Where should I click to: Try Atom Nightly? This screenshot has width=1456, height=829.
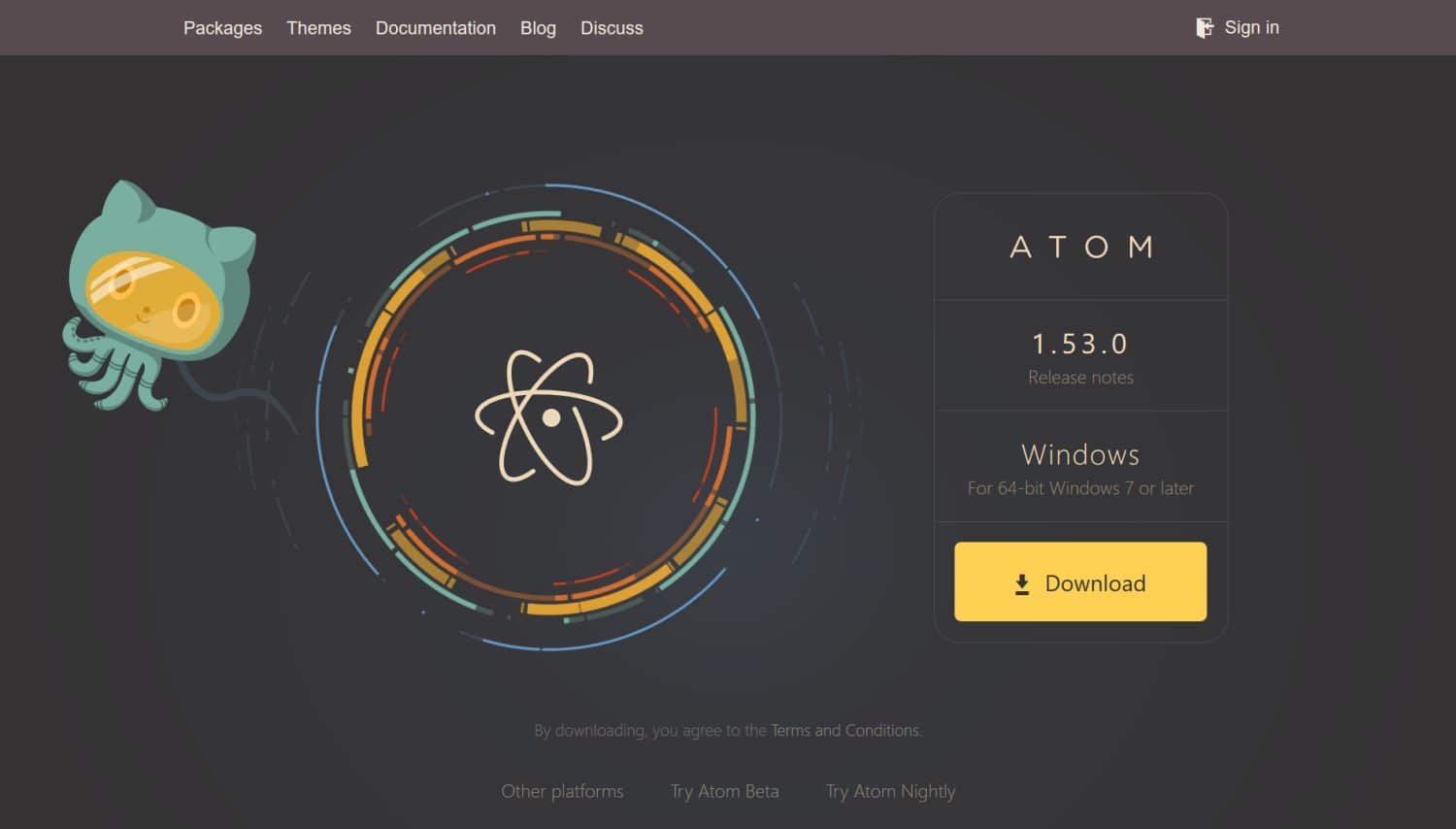pos(889,791)
